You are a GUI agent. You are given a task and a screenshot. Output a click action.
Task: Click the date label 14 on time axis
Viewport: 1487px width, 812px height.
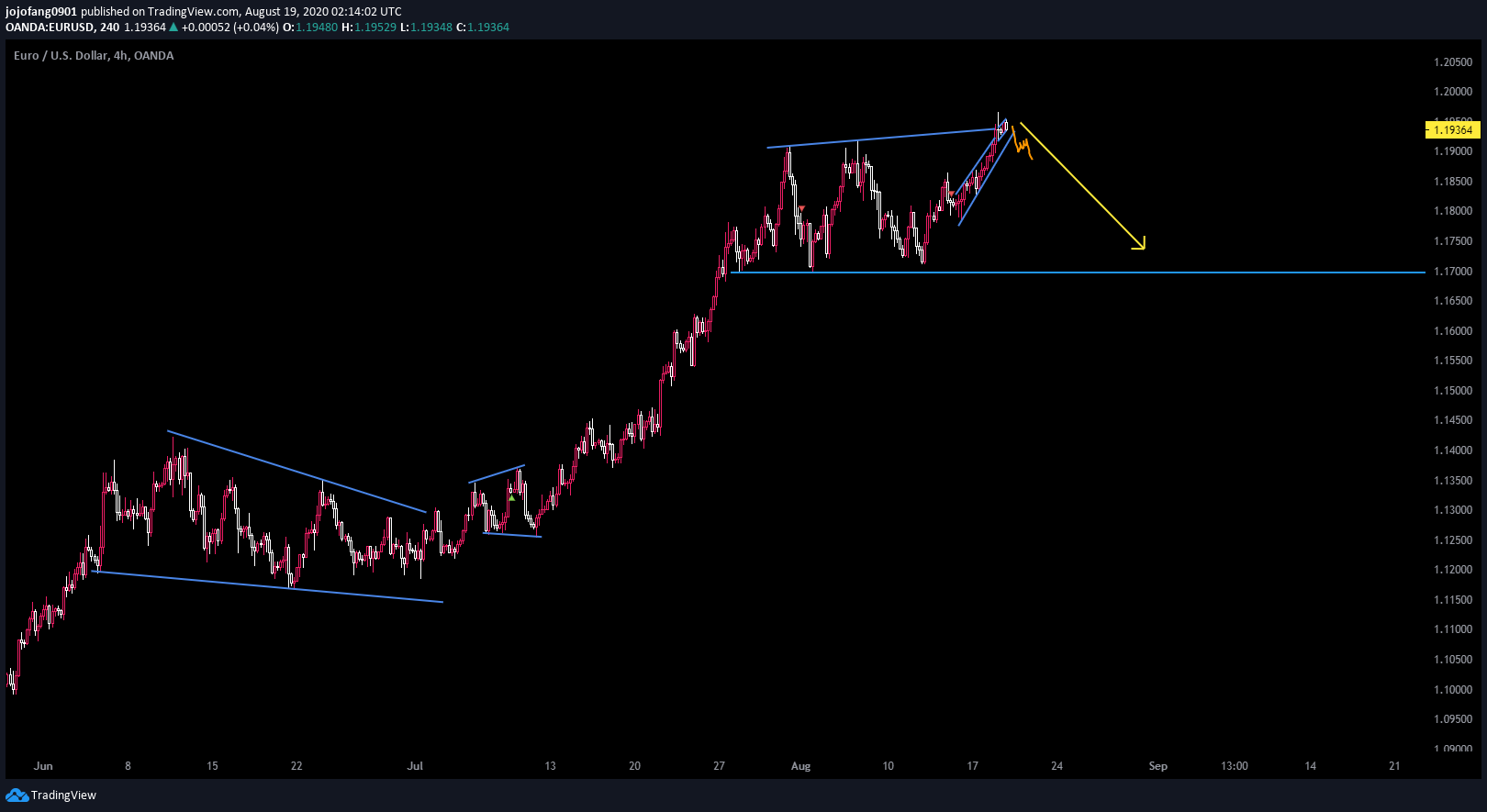[x=1311, y=766]
